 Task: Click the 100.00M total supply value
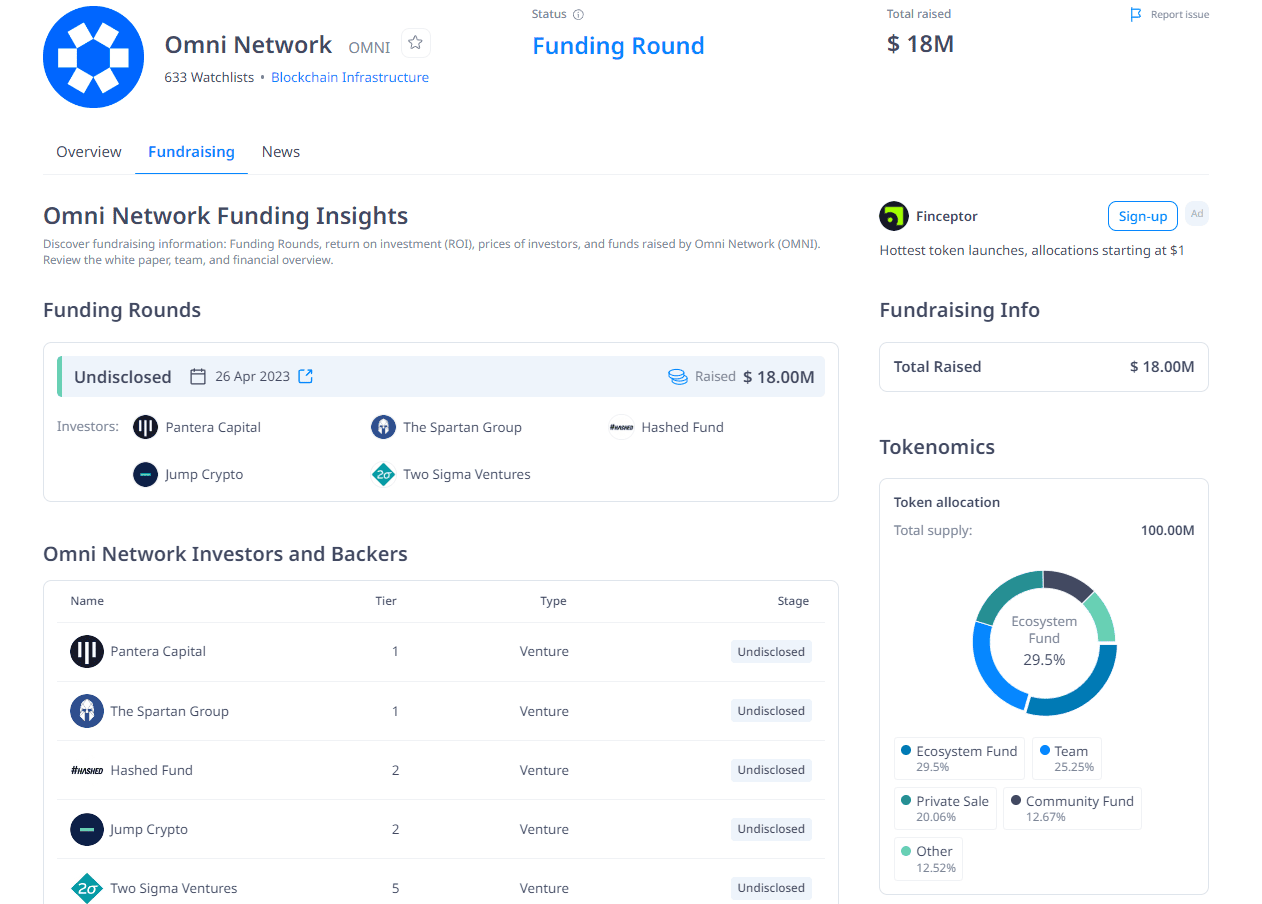pos(1167,530)
